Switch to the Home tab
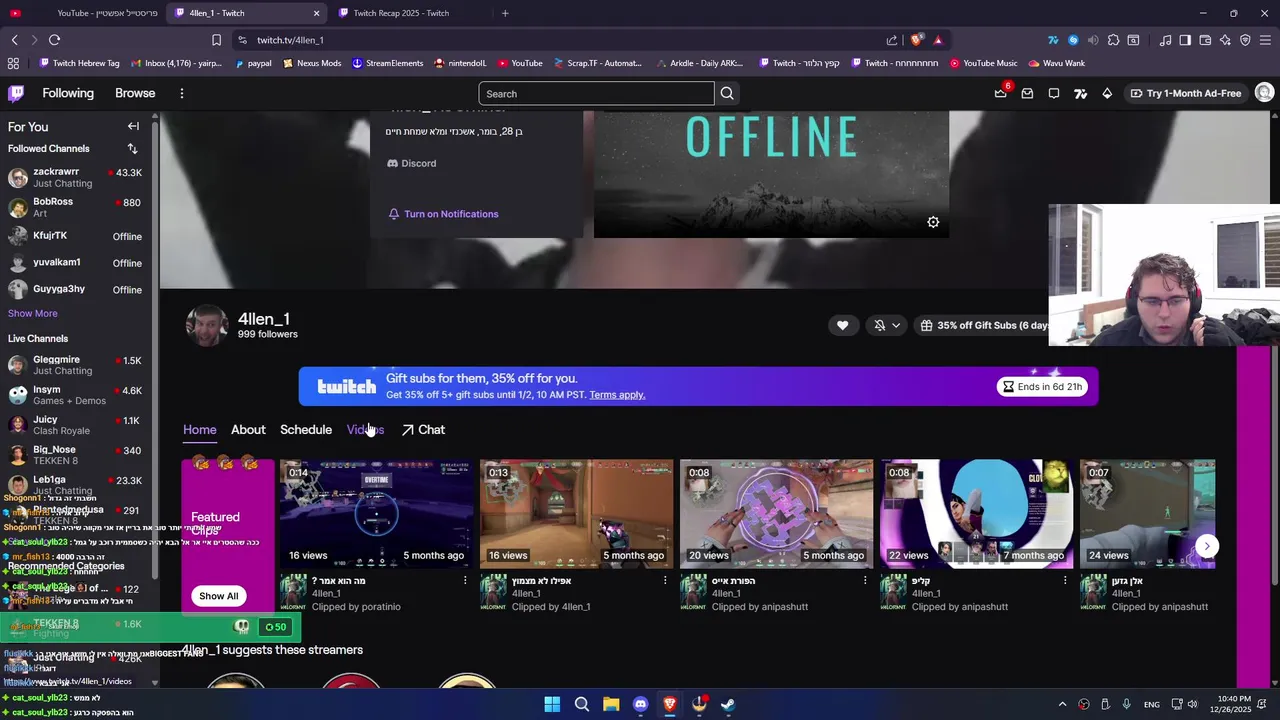The width and height of the screenshot is (1280, 720). (x=199, y=430)
